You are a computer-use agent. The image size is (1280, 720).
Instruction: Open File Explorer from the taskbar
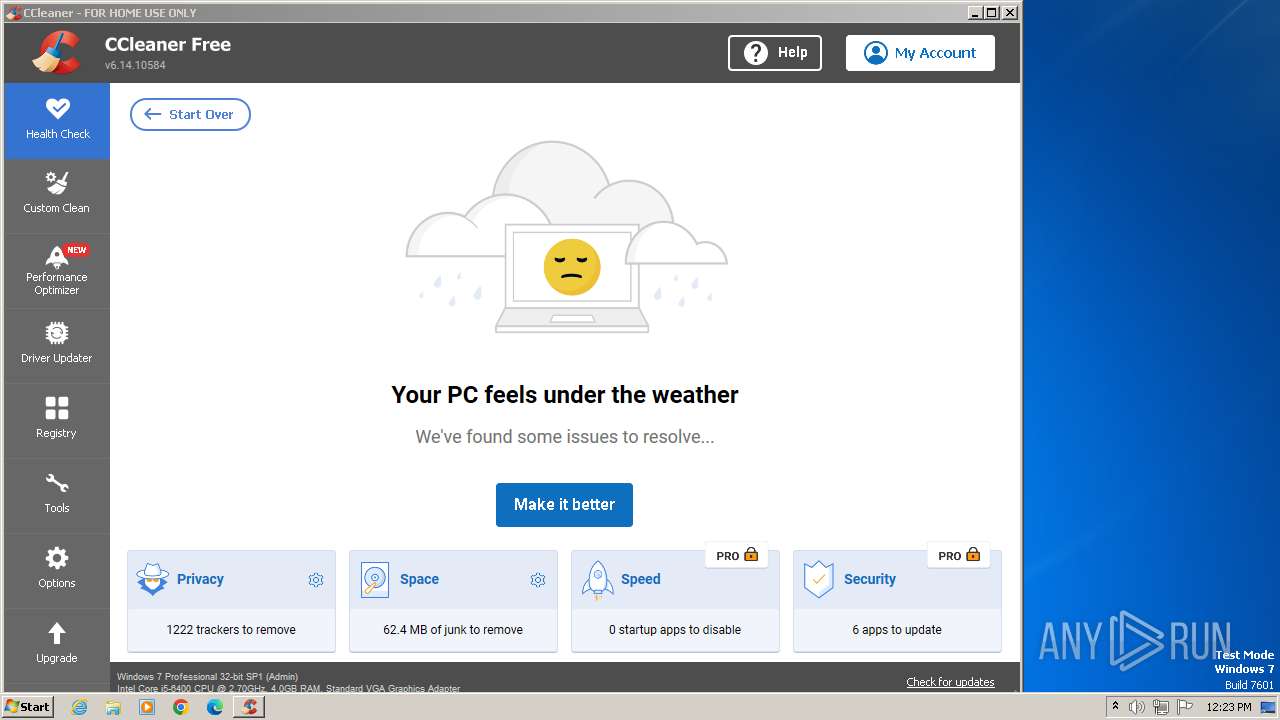[113, 707]
